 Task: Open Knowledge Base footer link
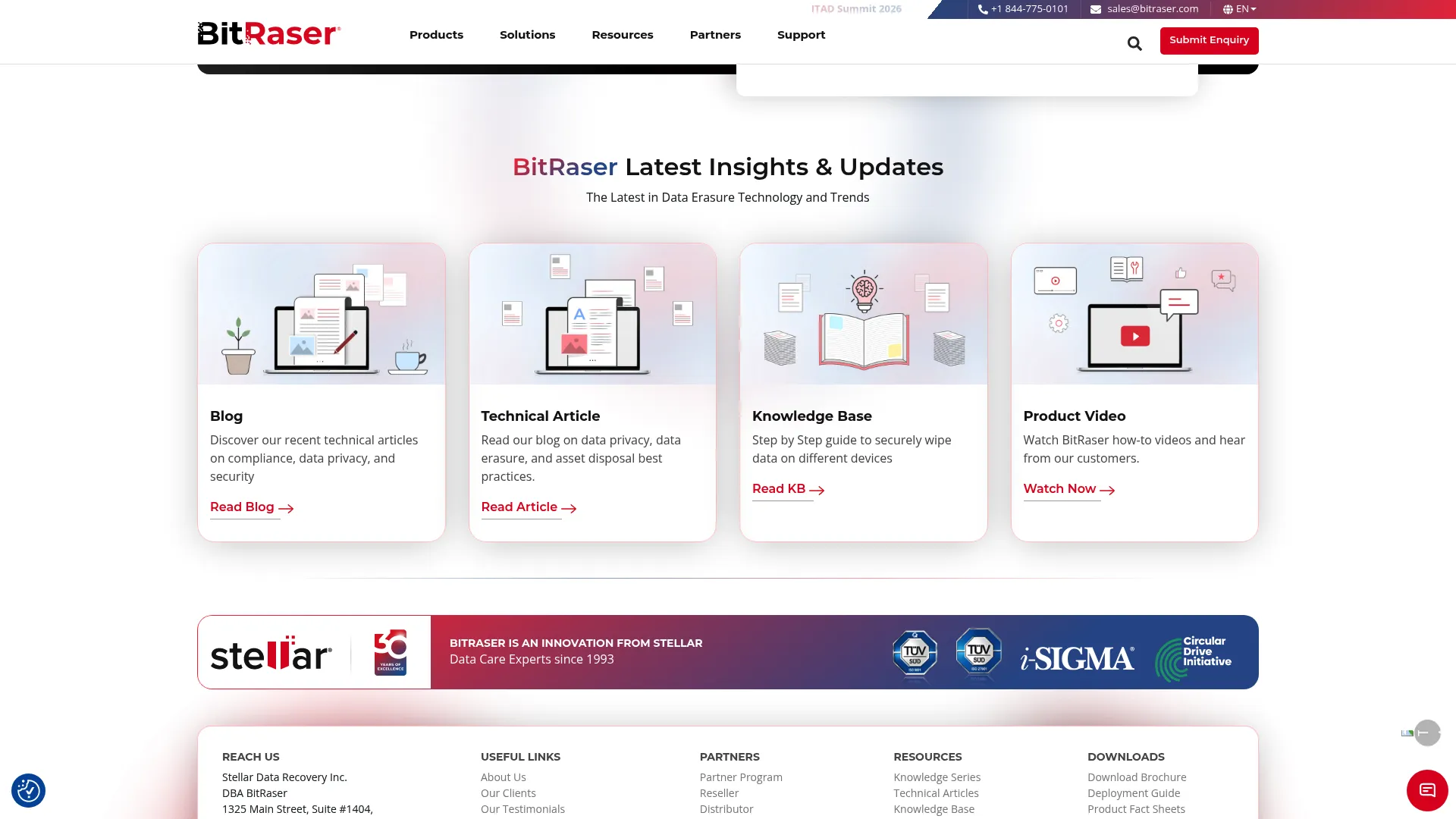934,809
